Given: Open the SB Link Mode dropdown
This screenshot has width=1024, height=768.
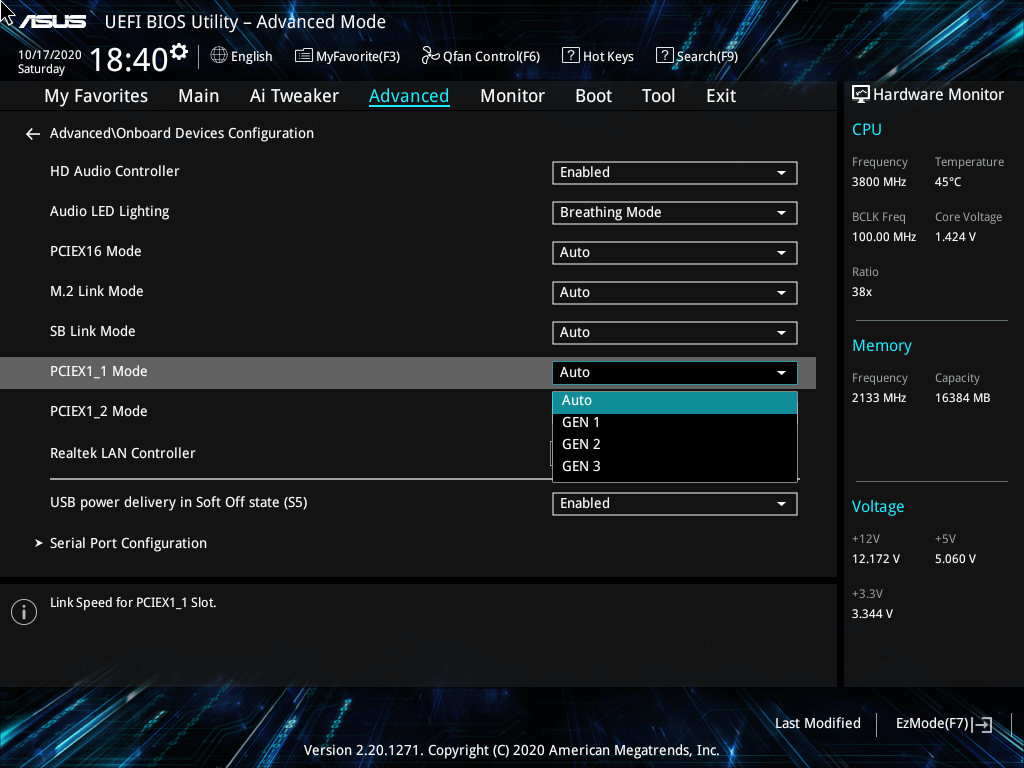Looking at the screenshot, I should [x=675, y=332].
